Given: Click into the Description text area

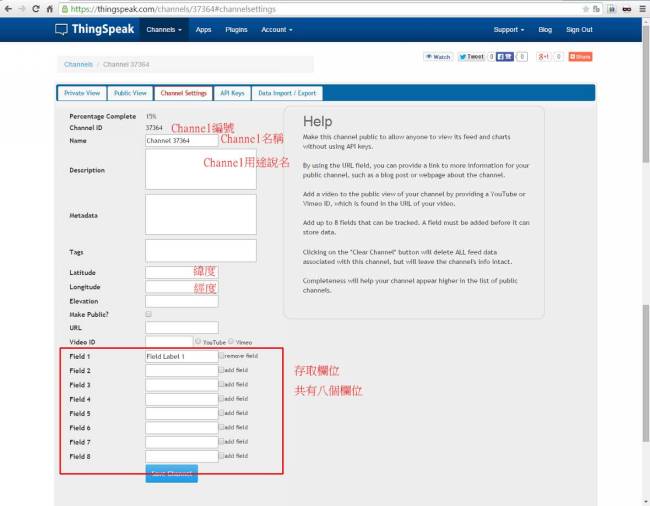Looking at the screenshot, I should click(x=200, y=169).
